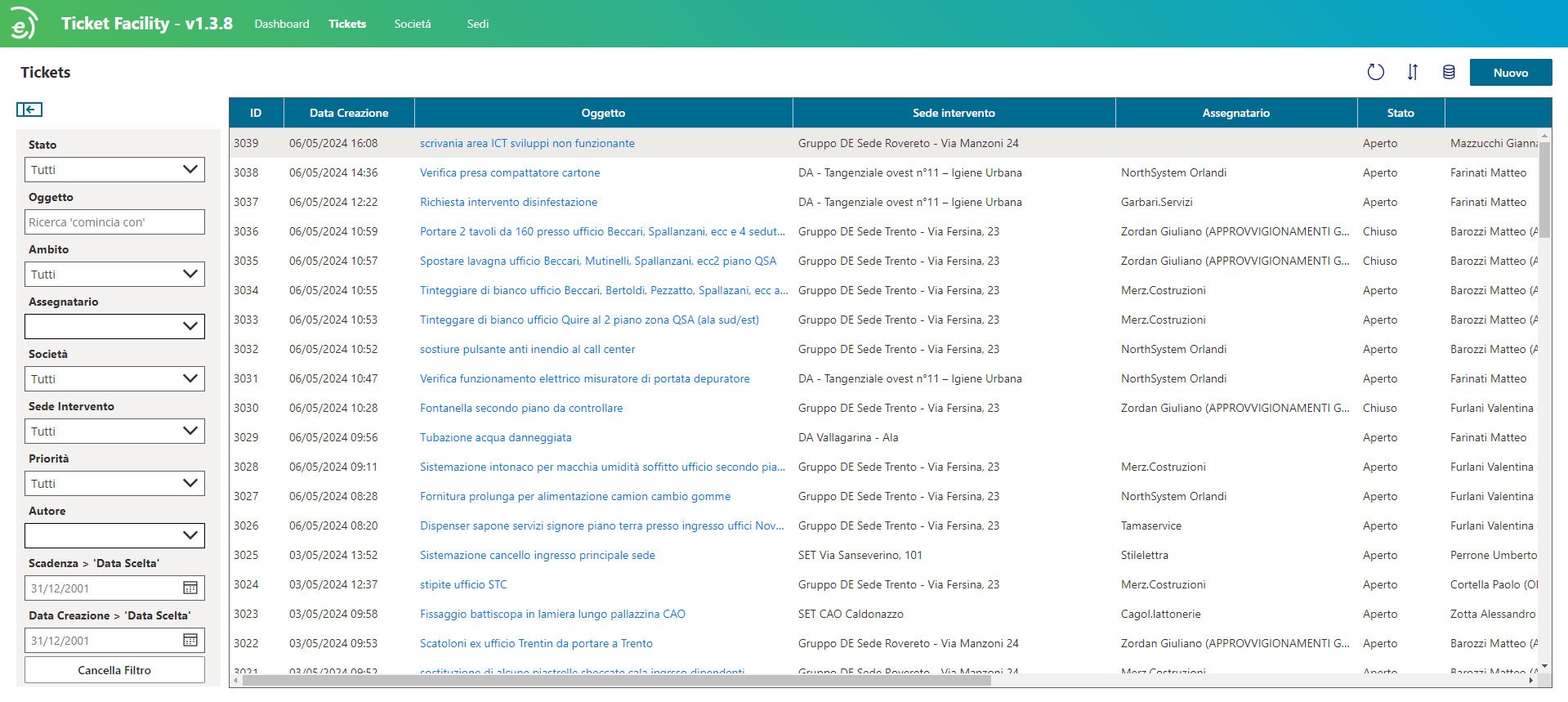Open the Tickets menu item
The image size is (1568, 702).
(x=347, y=24)
